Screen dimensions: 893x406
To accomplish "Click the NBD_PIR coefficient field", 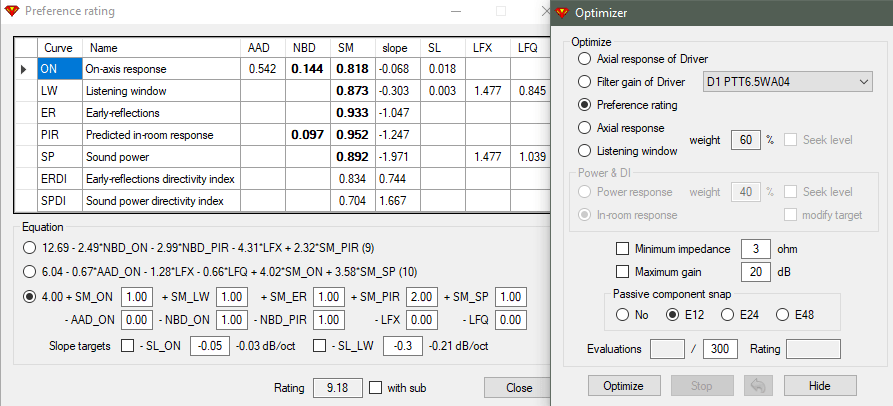I will point(328,320).
